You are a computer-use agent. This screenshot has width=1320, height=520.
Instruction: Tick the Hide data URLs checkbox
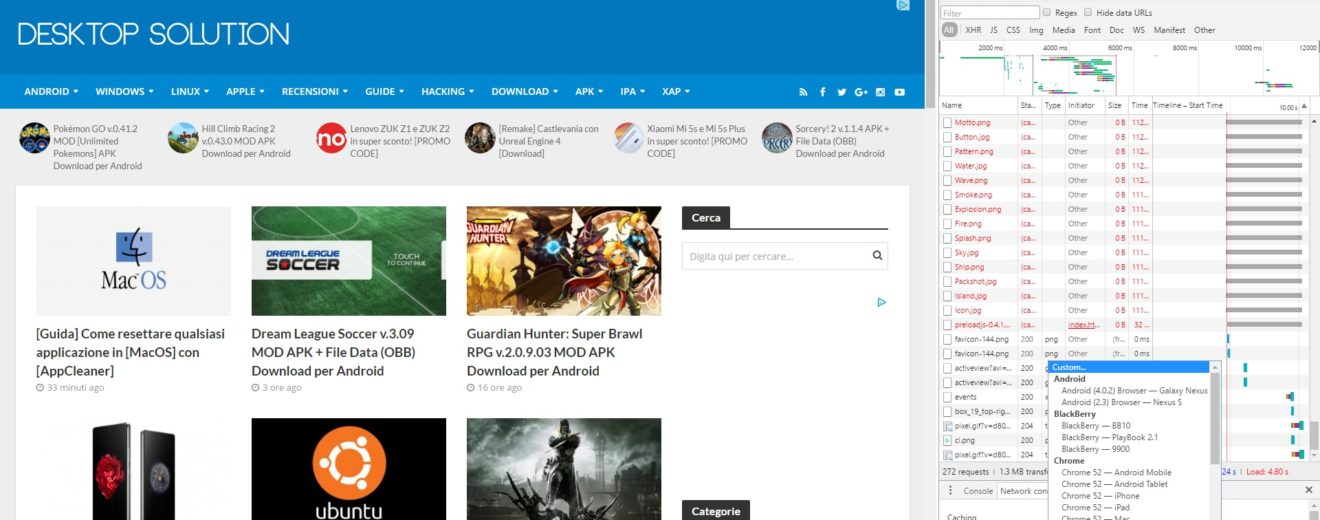coord(1088,13)
